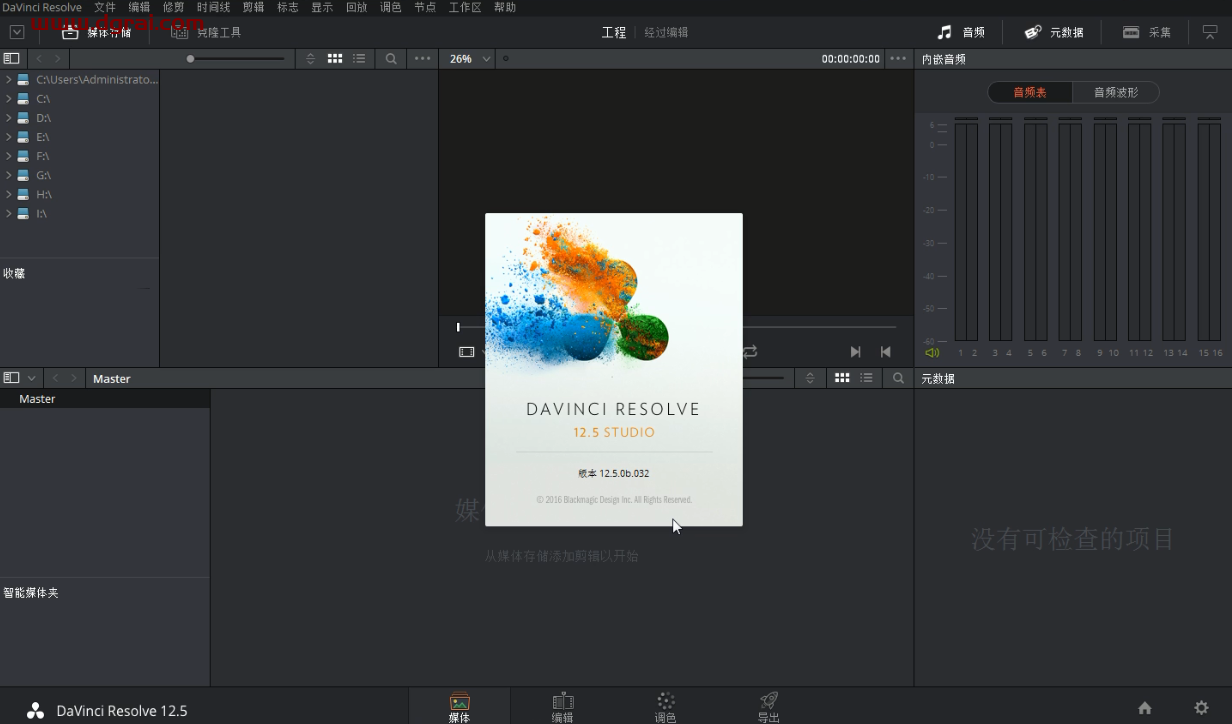
Task: Open the 调色 menu in menu bar
Action: (x=390, y=7)
